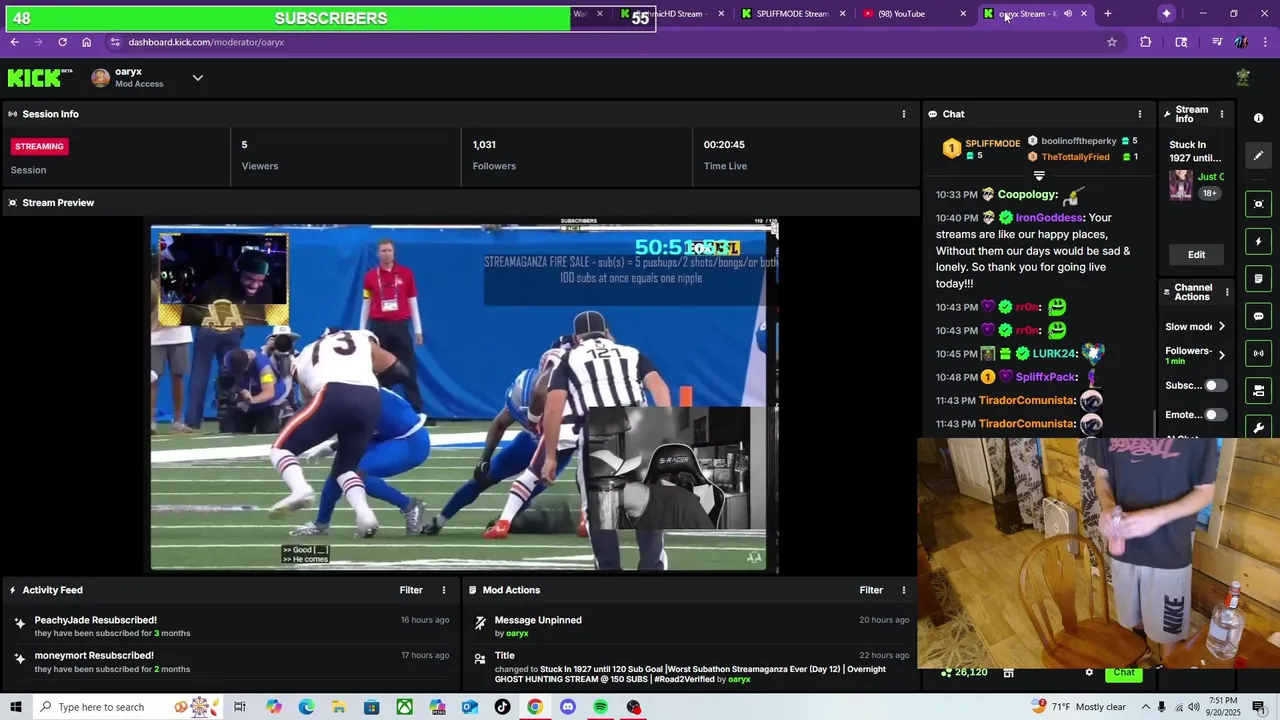Bookmark this page with the star icon
Screen dimensions: 1280x720
1111,42
